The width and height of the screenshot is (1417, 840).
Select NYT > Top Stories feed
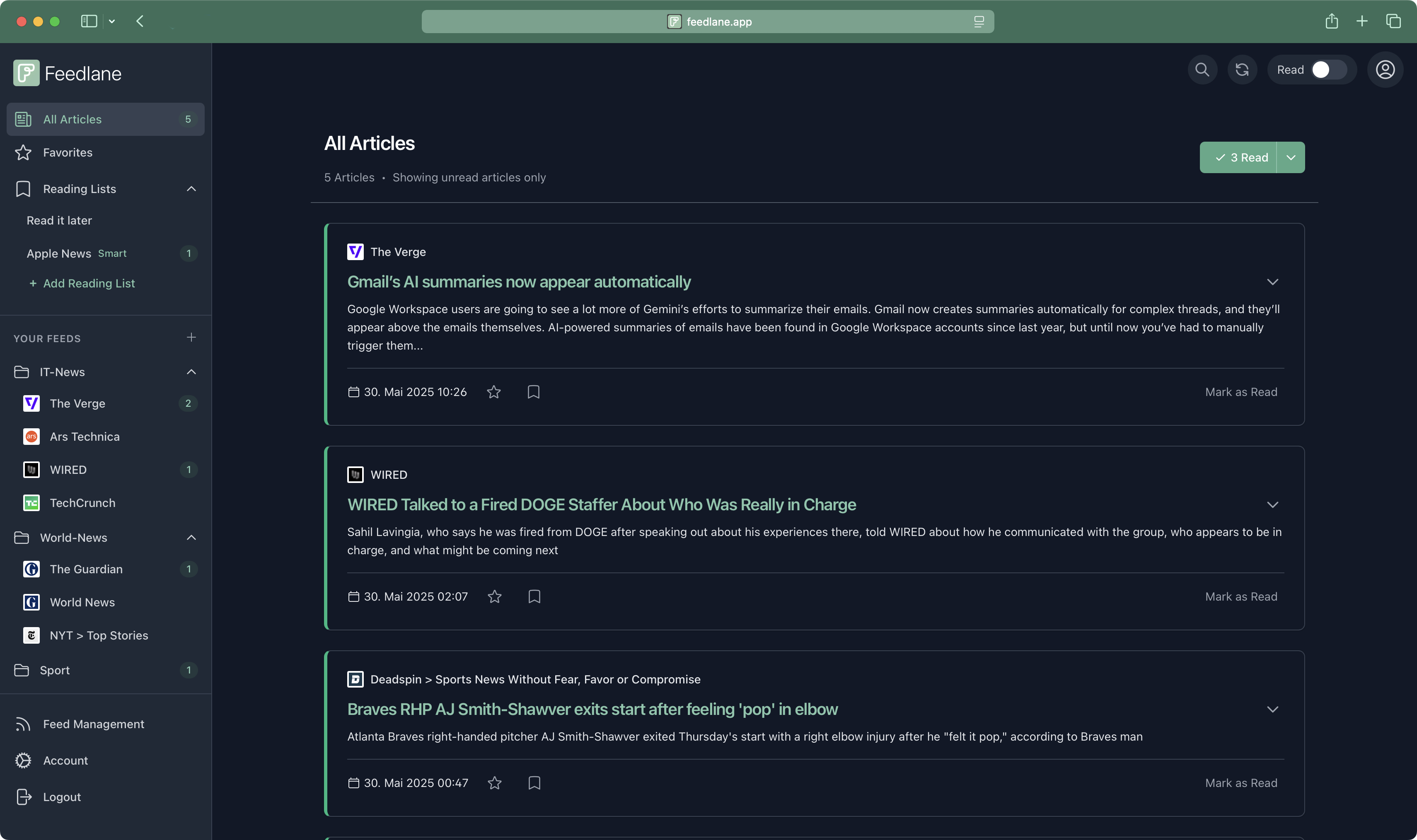105,635
